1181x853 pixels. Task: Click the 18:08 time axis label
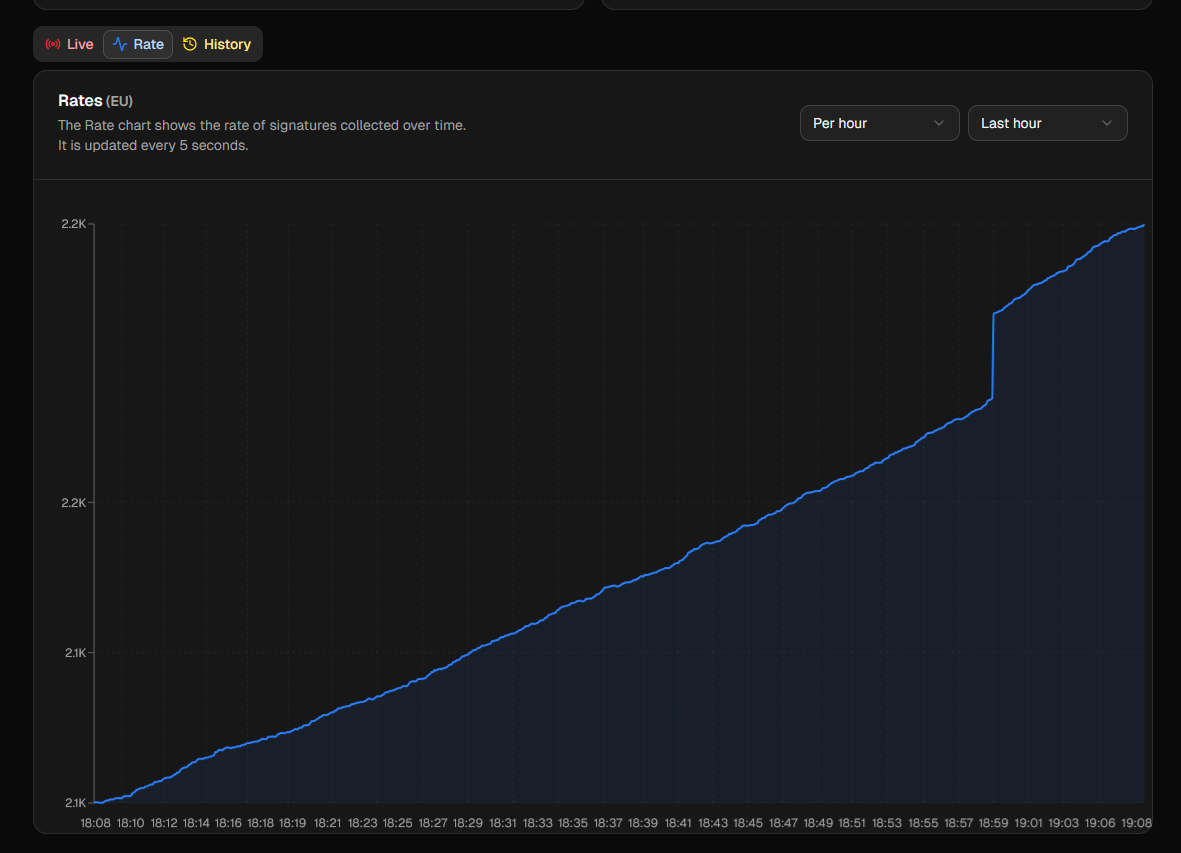click(96, 823)
